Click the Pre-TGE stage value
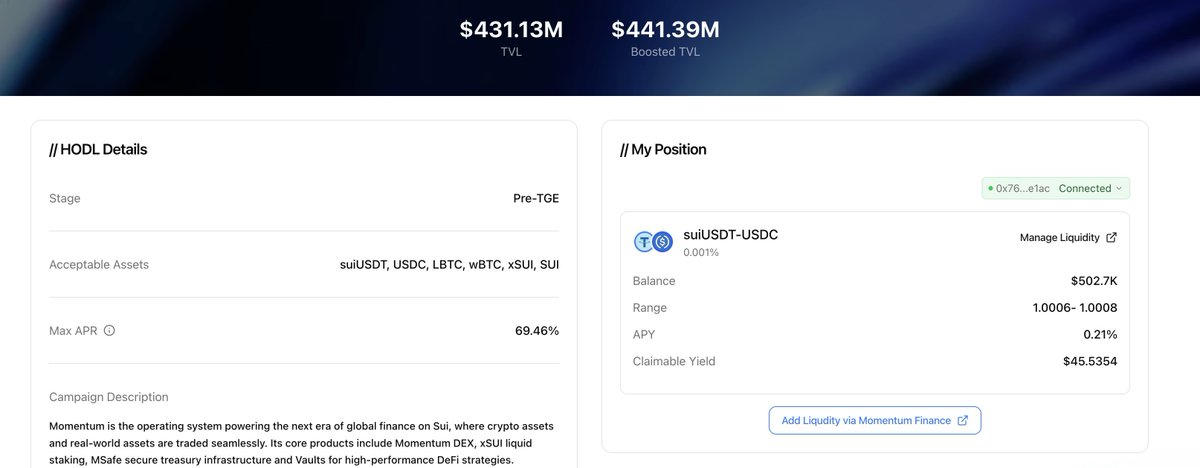This screenshot has height=468, width=1200. [x=536, y=198]
